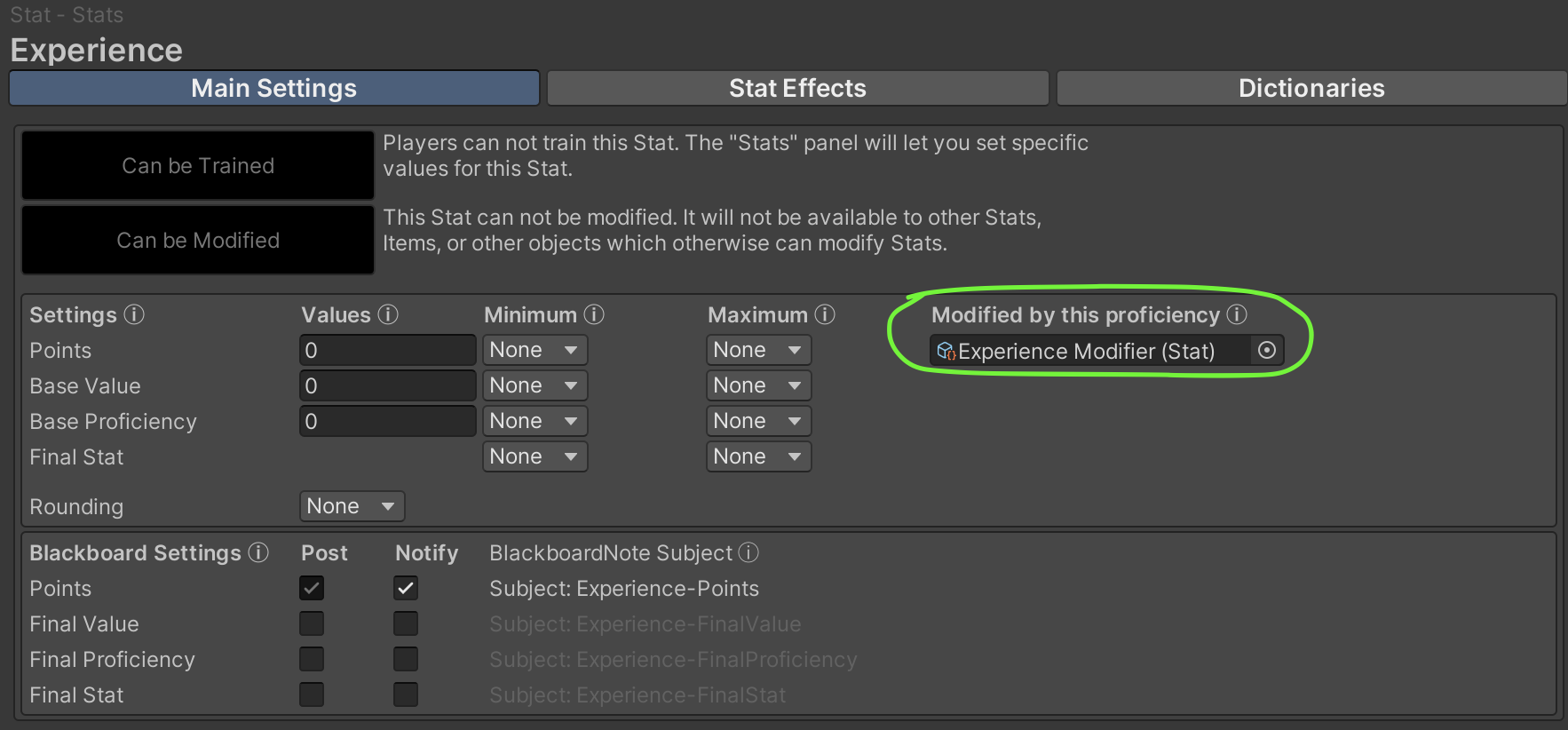Open the Dictionaries tab
The image size is (1568, 730).
click(x=1311, y=88)
